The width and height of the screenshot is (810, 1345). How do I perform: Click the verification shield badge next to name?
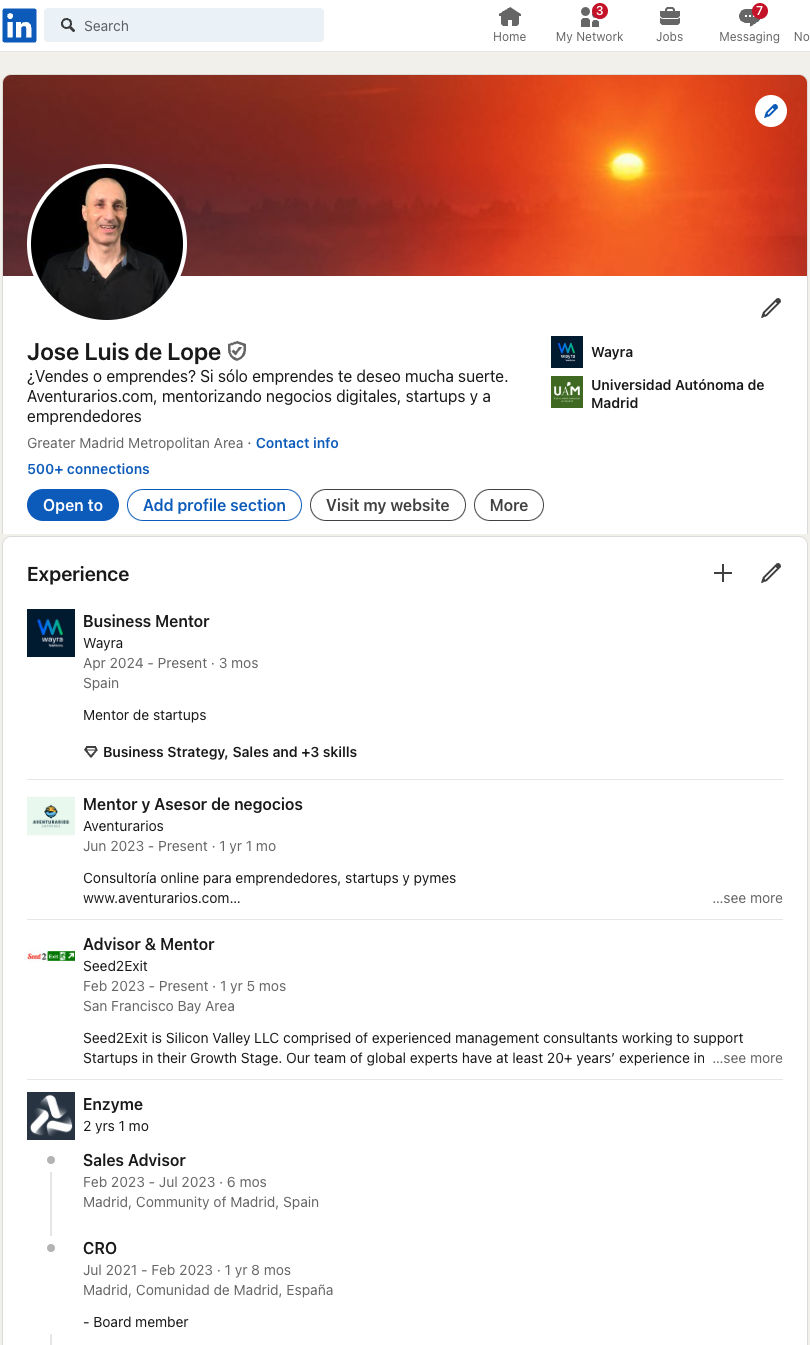point(237,351)
